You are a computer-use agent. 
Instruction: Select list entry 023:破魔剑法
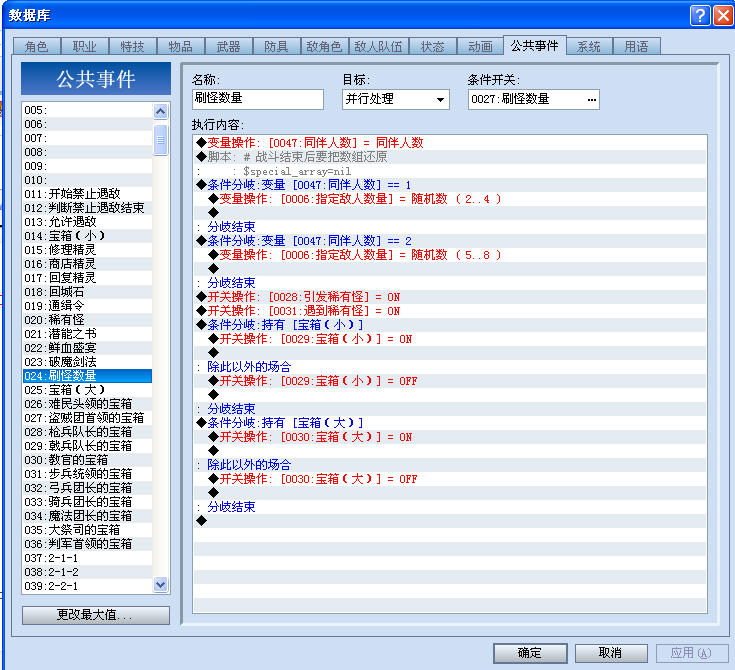(88, 362)
